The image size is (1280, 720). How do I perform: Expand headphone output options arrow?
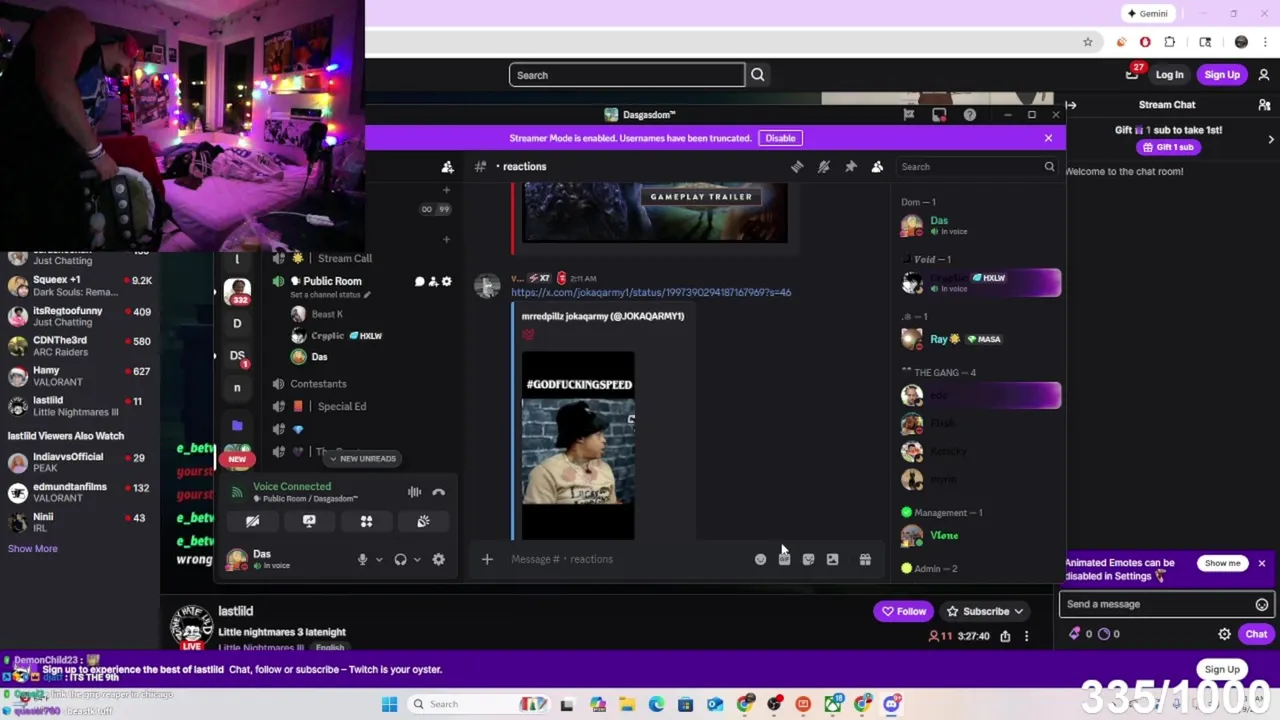point(417,560)
